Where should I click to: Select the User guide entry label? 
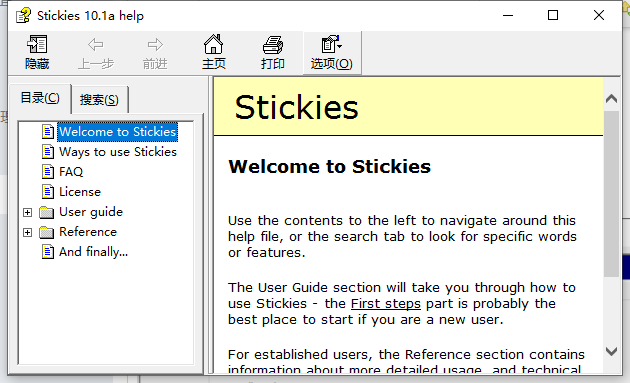point(91,212)
